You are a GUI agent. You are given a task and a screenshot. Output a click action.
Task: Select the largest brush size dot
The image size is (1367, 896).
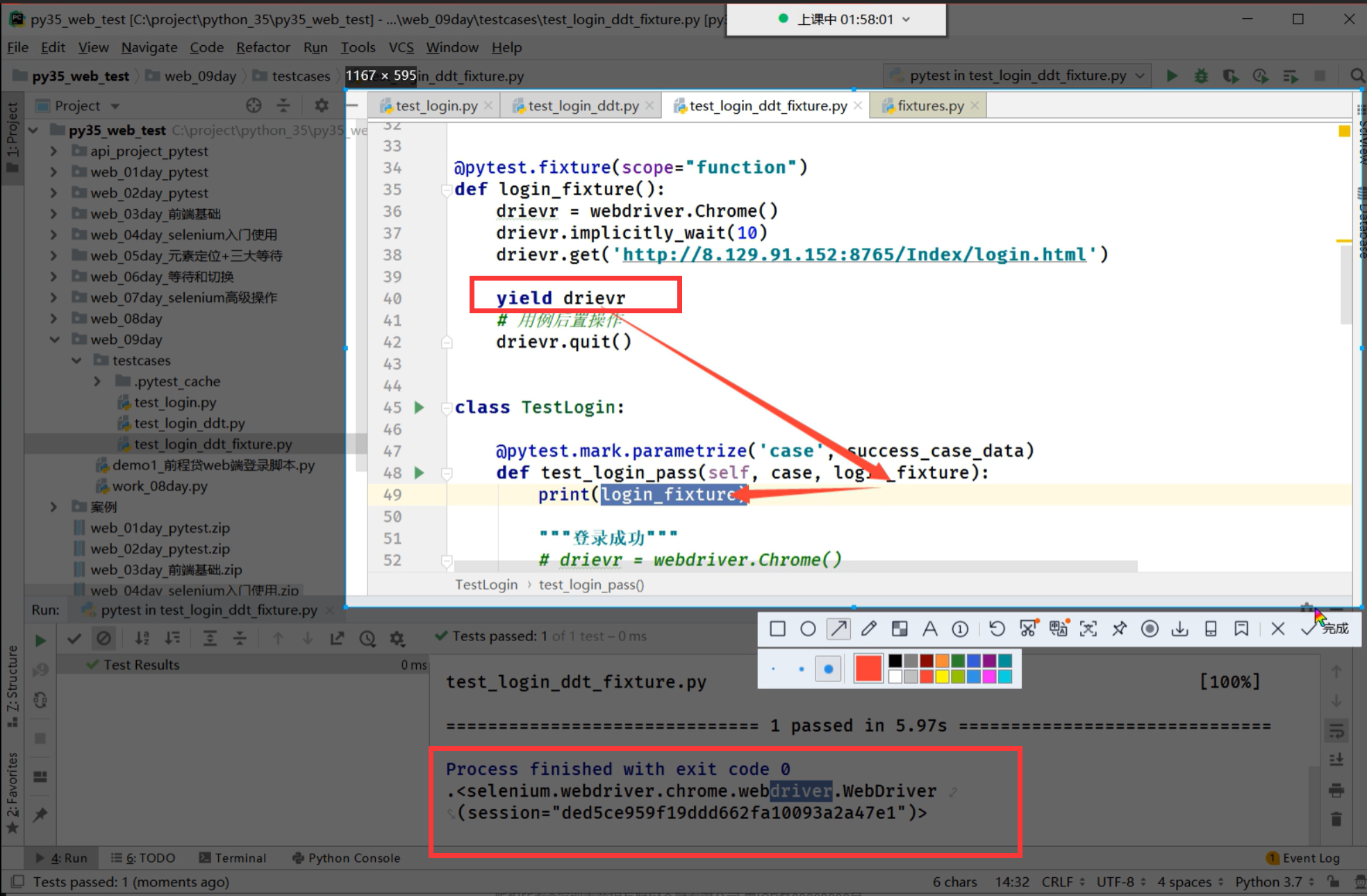[x=828, y=669]
